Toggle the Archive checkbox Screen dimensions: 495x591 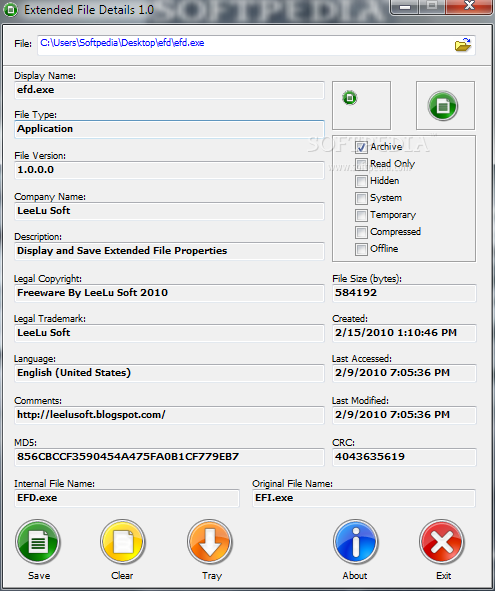(361, 147)
